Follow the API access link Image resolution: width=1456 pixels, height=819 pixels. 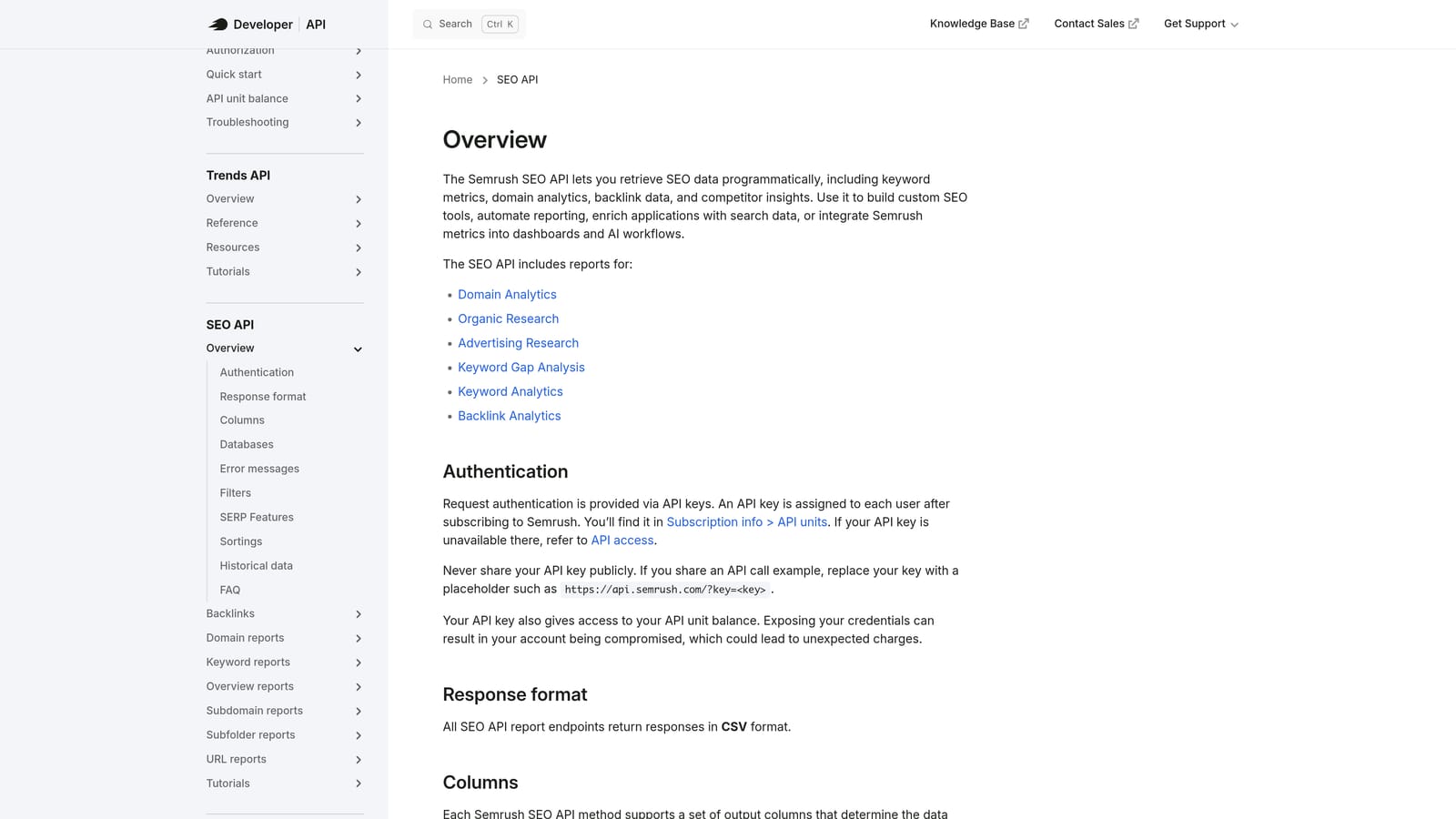(622, 541)
